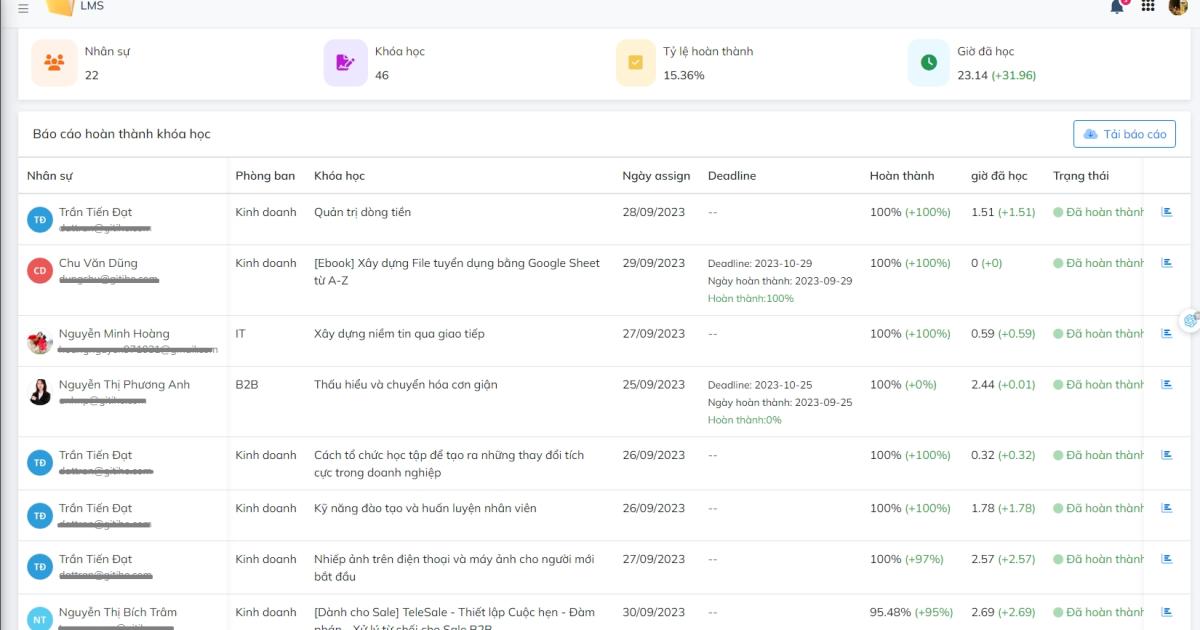Download report with Tải báo cáo button

[1124, 134]
